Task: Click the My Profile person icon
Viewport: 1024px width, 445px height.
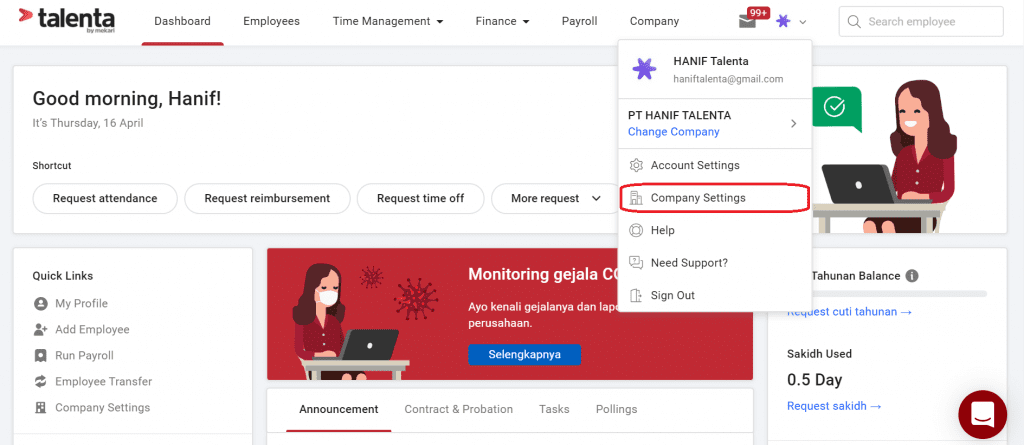Action: coord(40,304)
